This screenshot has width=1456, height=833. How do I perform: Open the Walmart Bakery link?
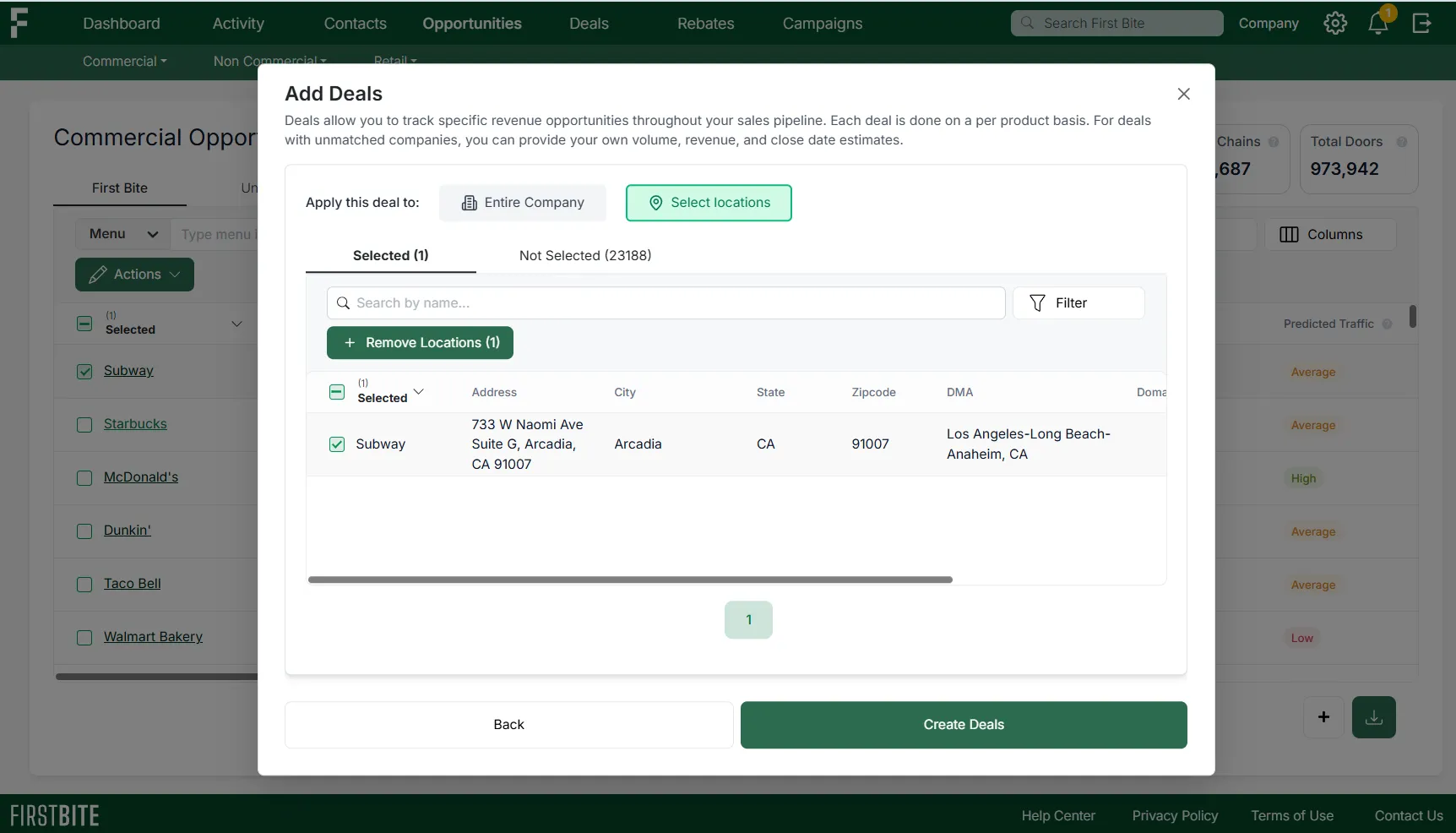pyautogui.click(x=153, y=637)
